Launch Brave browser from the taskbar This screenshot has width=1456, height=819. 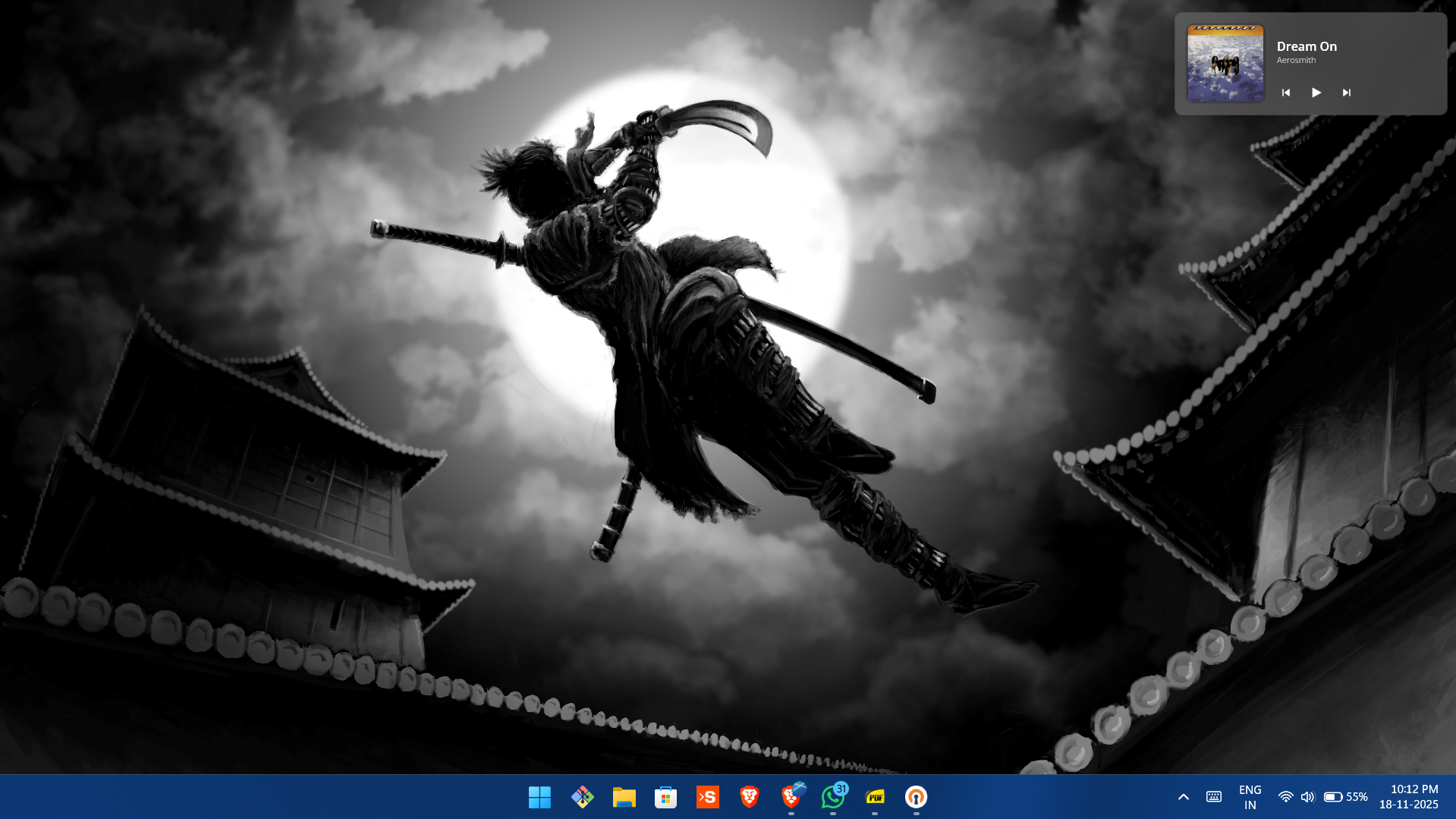pos(749,797)
